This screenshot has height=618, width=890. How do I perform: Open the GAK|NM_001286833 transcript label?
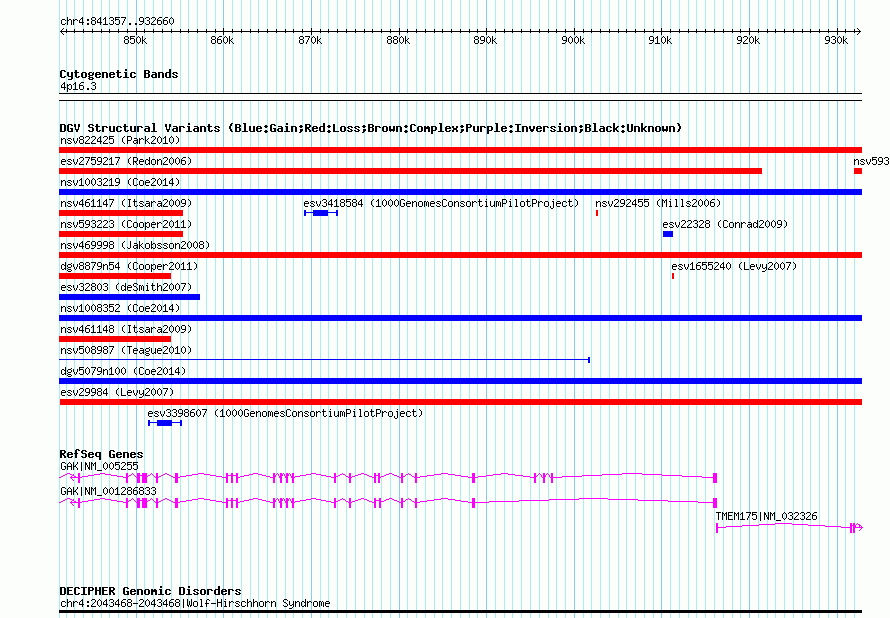point(108,491)
